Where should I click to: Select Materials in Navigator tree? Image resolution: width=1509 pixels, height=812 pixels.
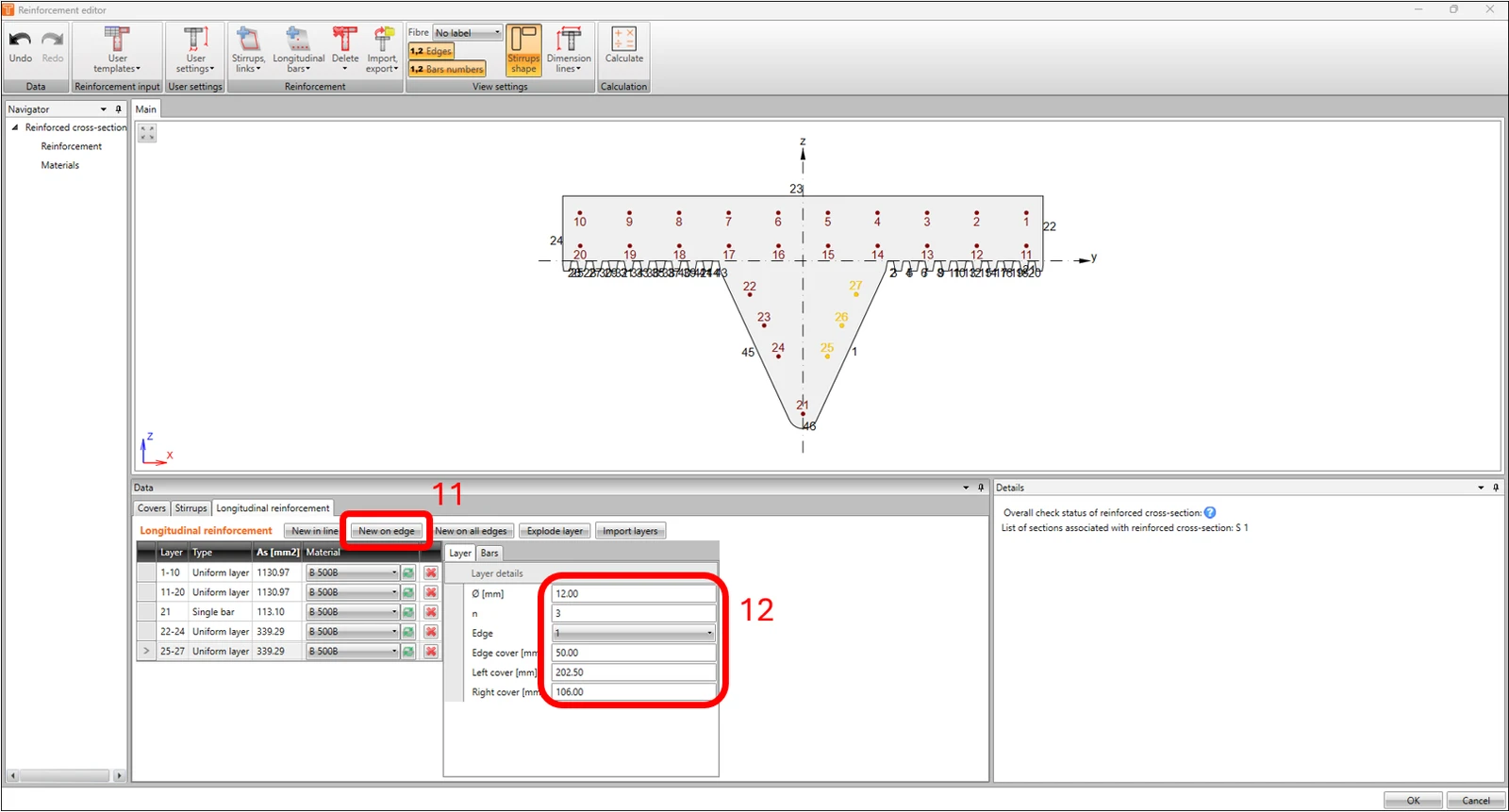(x=59, y=165)
